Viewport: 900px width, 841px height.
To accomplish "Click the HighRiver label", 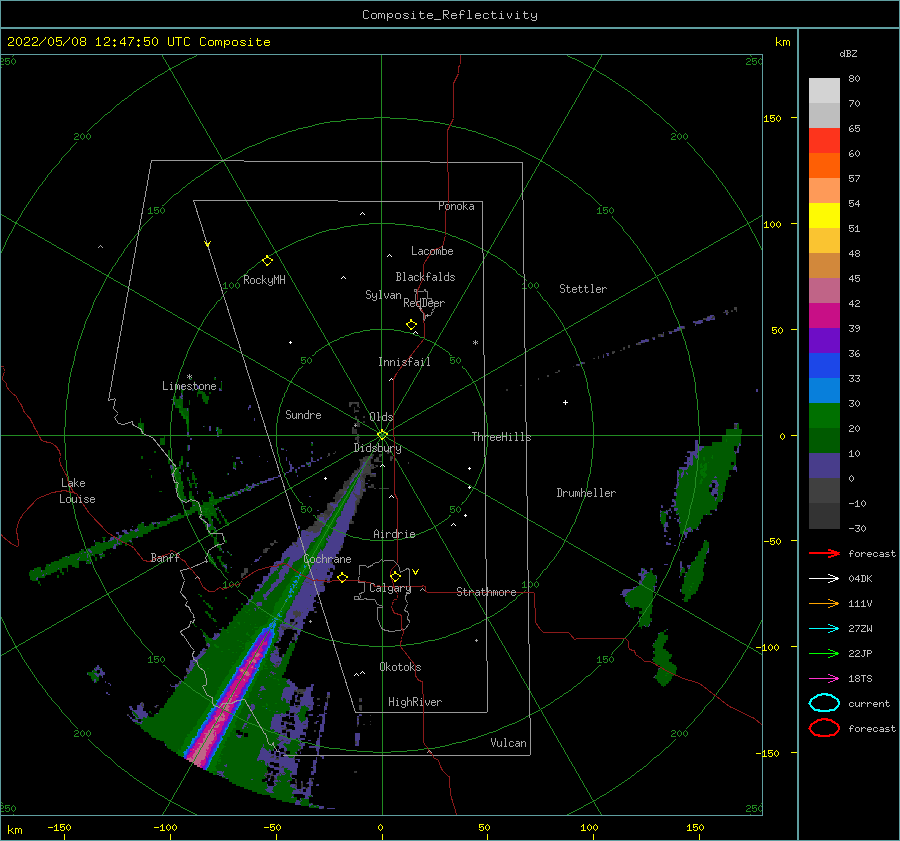I will (x=414, y=703).
